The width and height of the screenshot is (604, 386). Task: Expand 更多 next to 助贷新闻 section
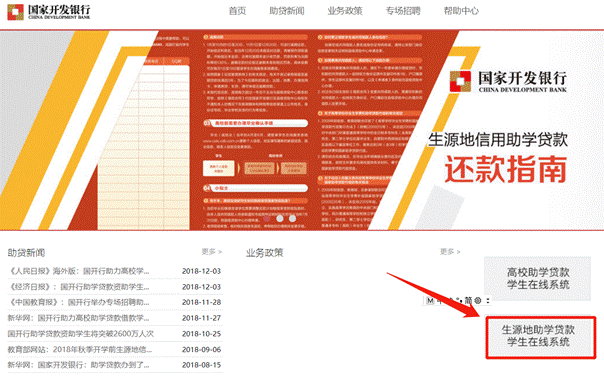point(211,252)
